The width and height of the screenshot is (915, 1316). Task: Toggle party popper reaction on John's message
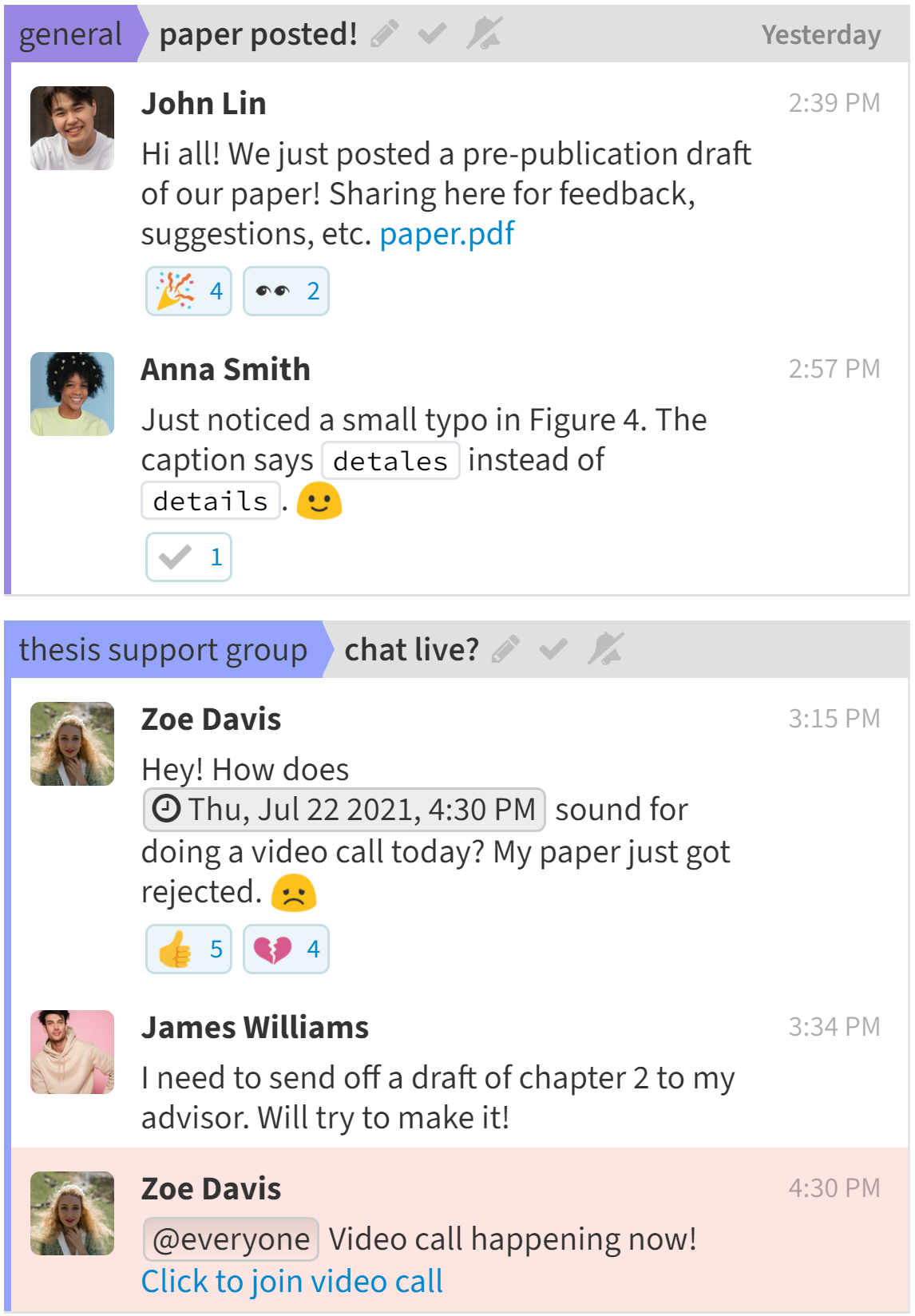point(188,291)
